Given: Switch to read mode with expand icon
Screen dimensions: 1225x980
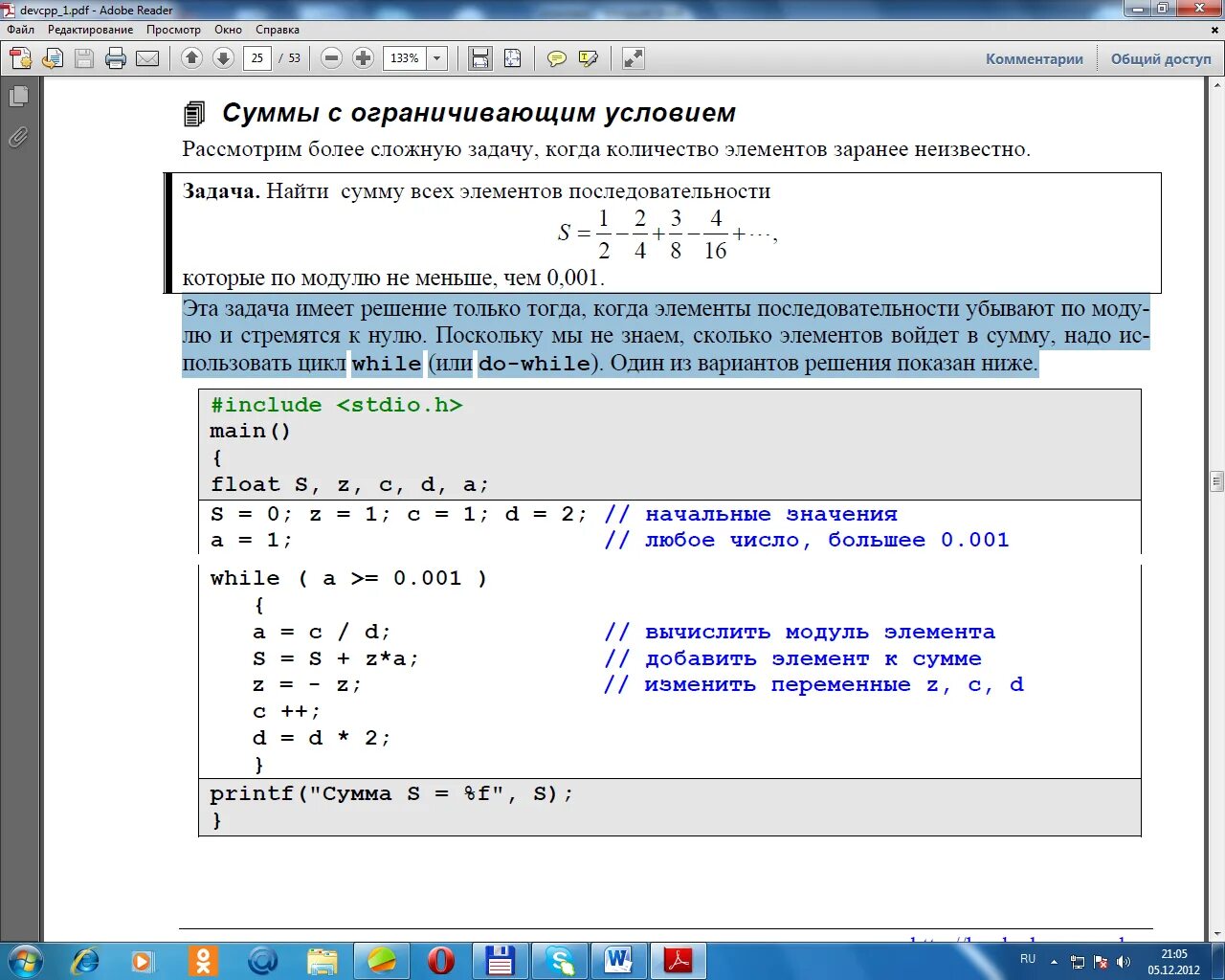Looking at the screenshot, I should point(633,58).
